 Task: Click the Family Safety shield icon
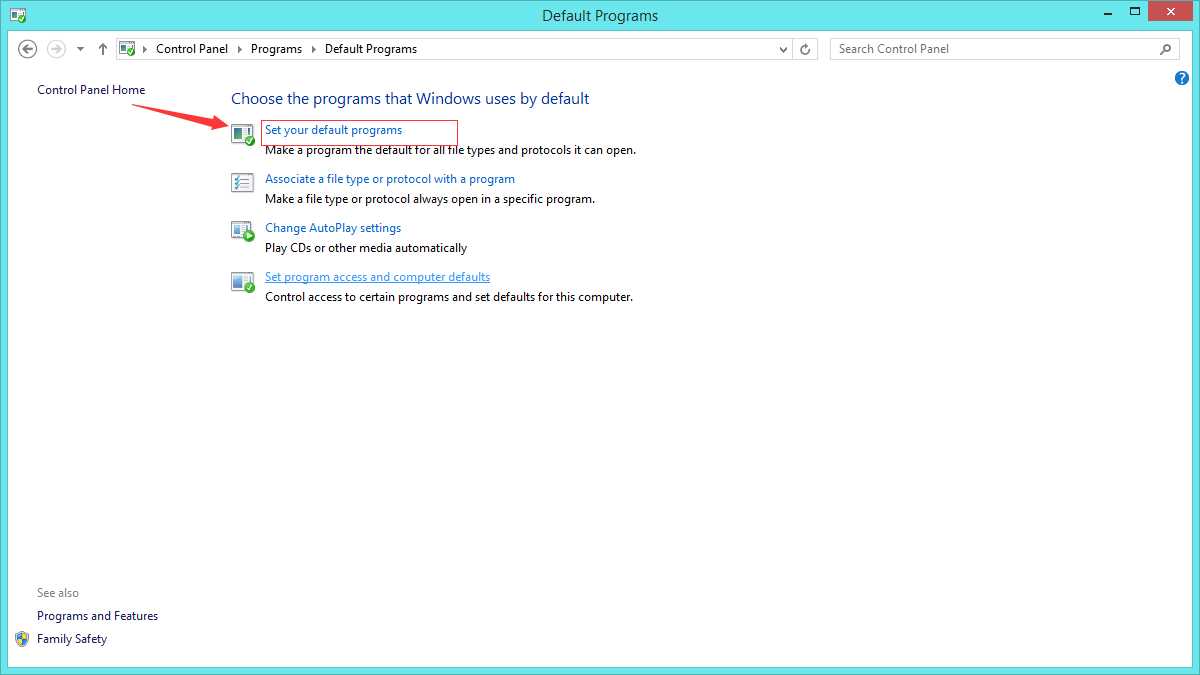22,638
